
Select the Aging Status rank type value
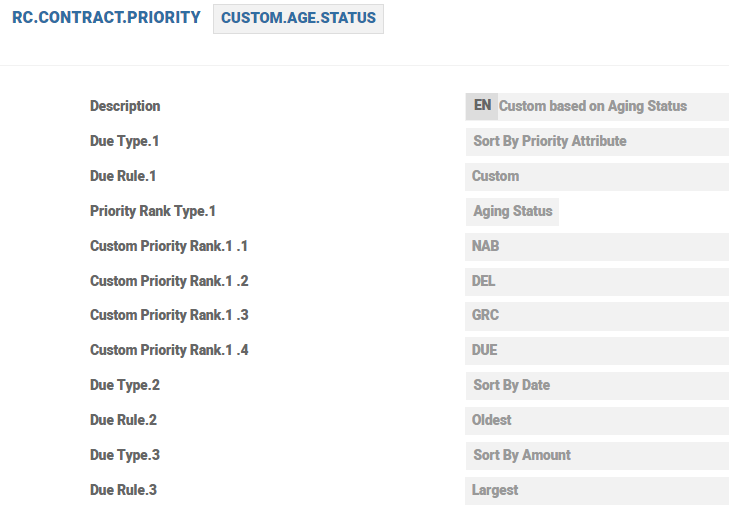[x=513, y=211]
